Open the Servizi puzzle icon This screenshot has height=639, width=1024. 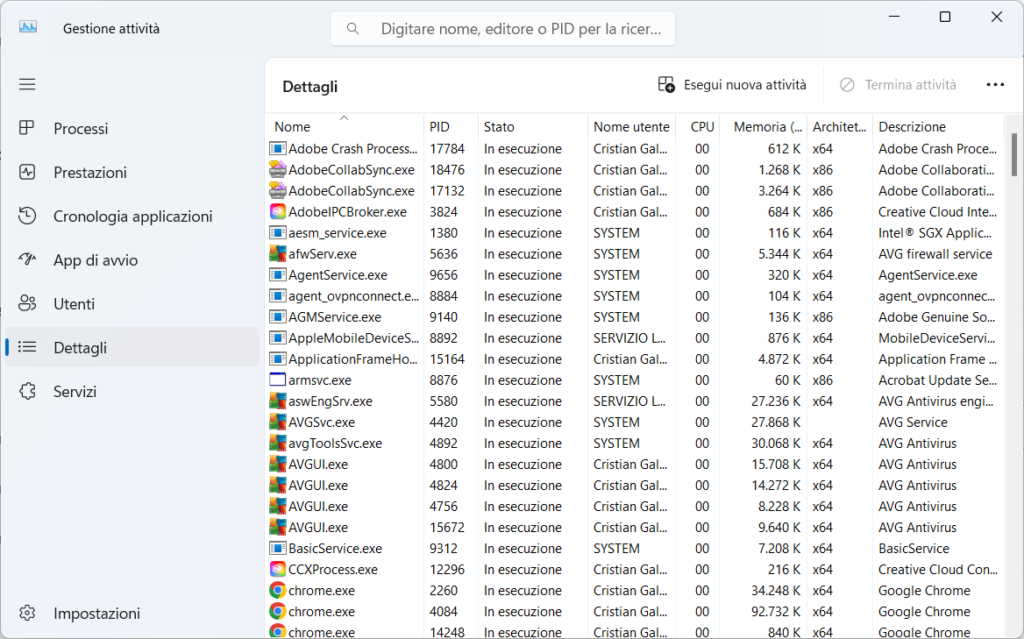(x=28, y=392)
